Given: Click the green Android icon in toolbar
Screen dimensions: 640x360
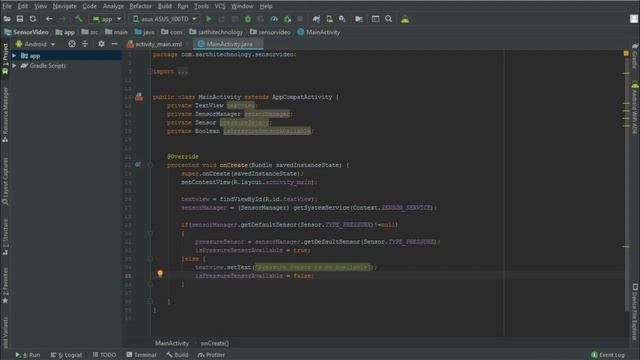Looking at the screenshot, I should point(405,19).
